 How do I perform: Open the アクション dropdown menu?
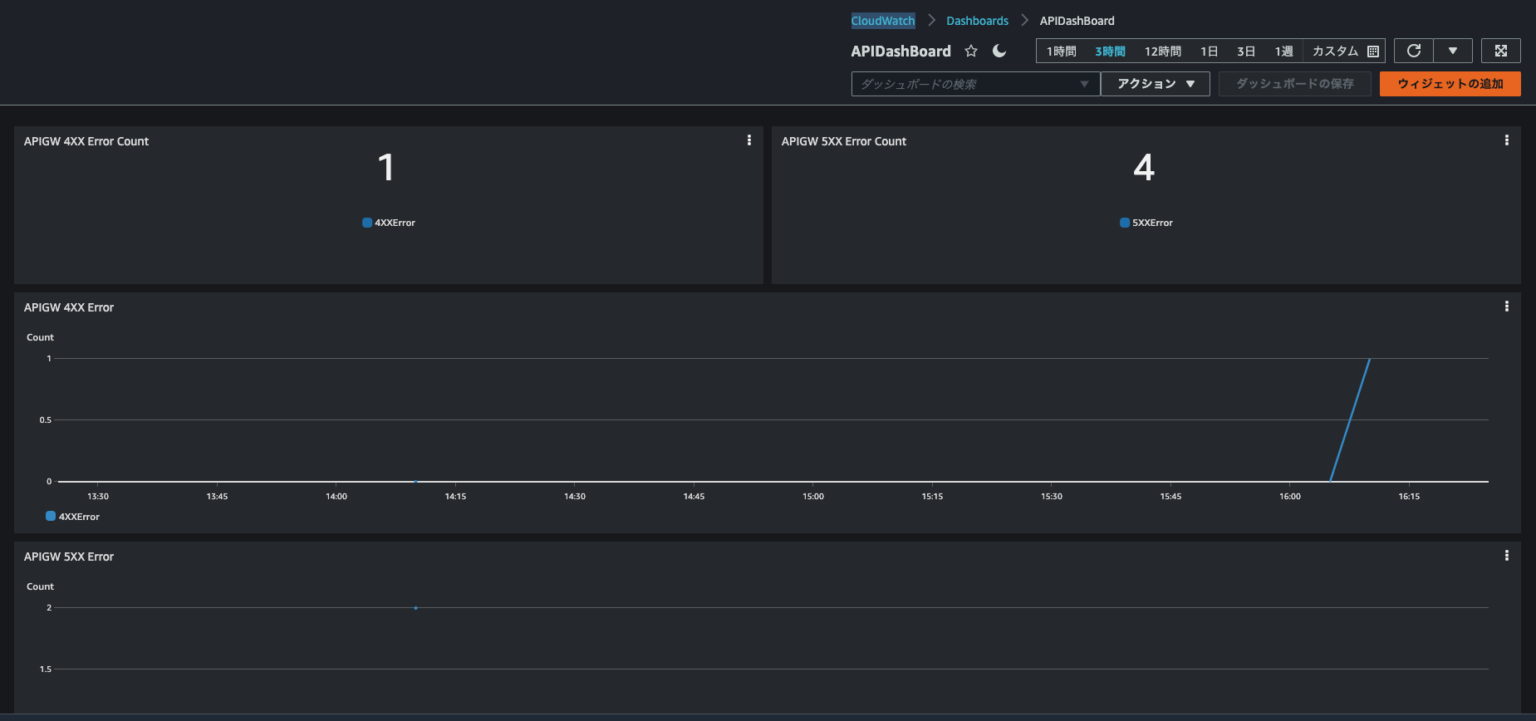tap(1155, 83)
